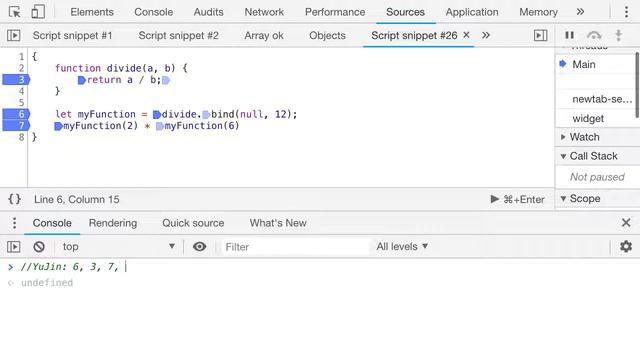The height and width of the screenshot is (360, 640).
Task: Close the bottom drawer panel
Action: [x=626, y=222]
